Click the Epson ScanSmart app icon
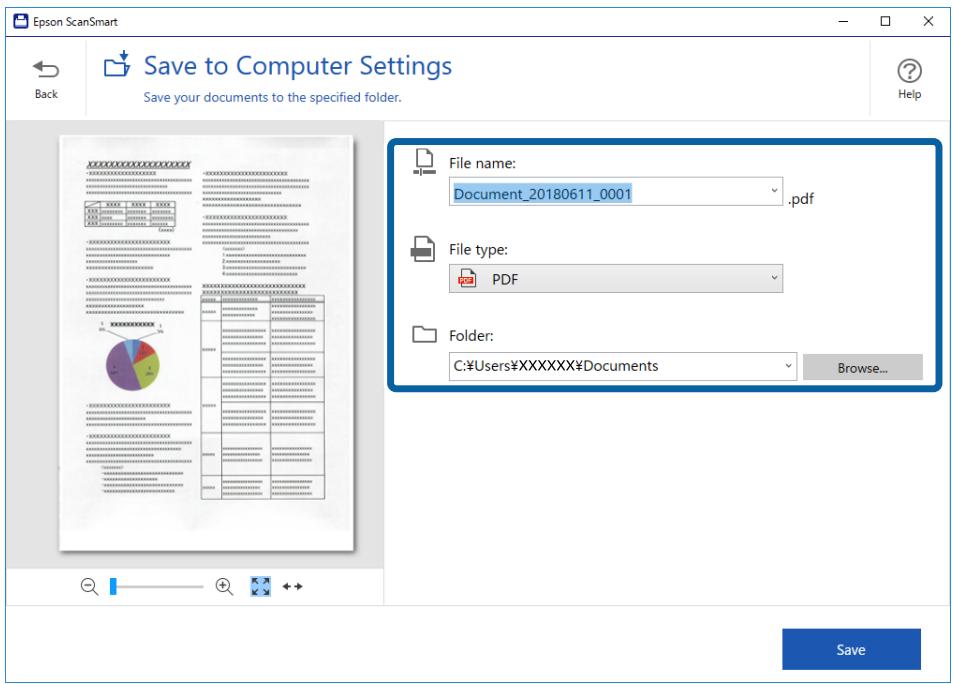 pyautogui.click(x=21, y=21)
